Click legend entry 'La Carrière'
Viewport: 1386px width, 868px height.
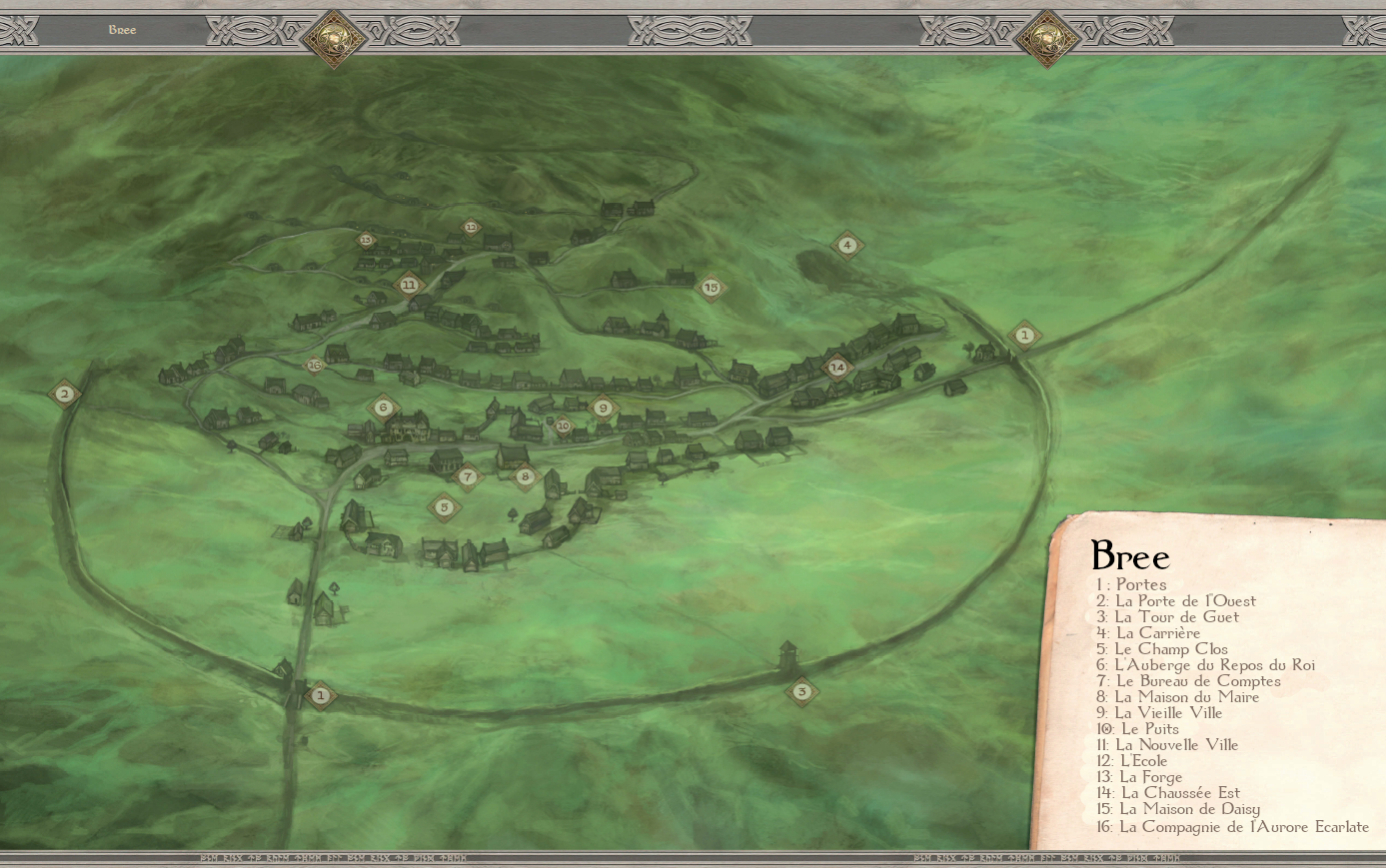click(1148, 632)
